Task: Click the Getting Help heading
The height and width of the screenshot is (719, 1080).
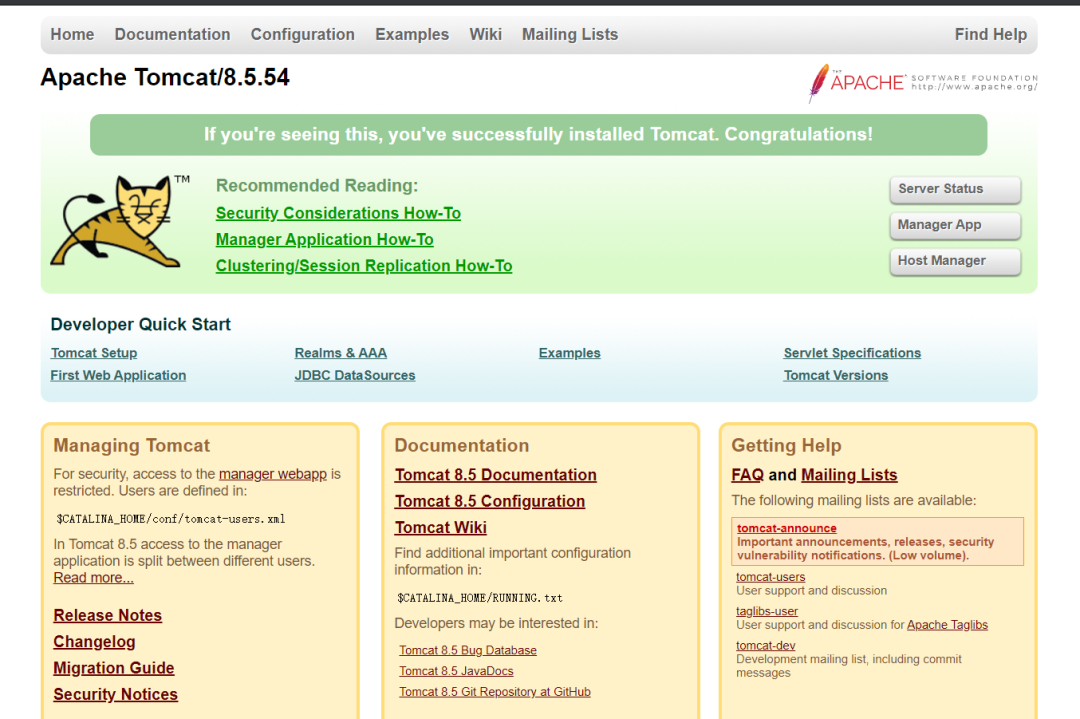Action: 787,446
